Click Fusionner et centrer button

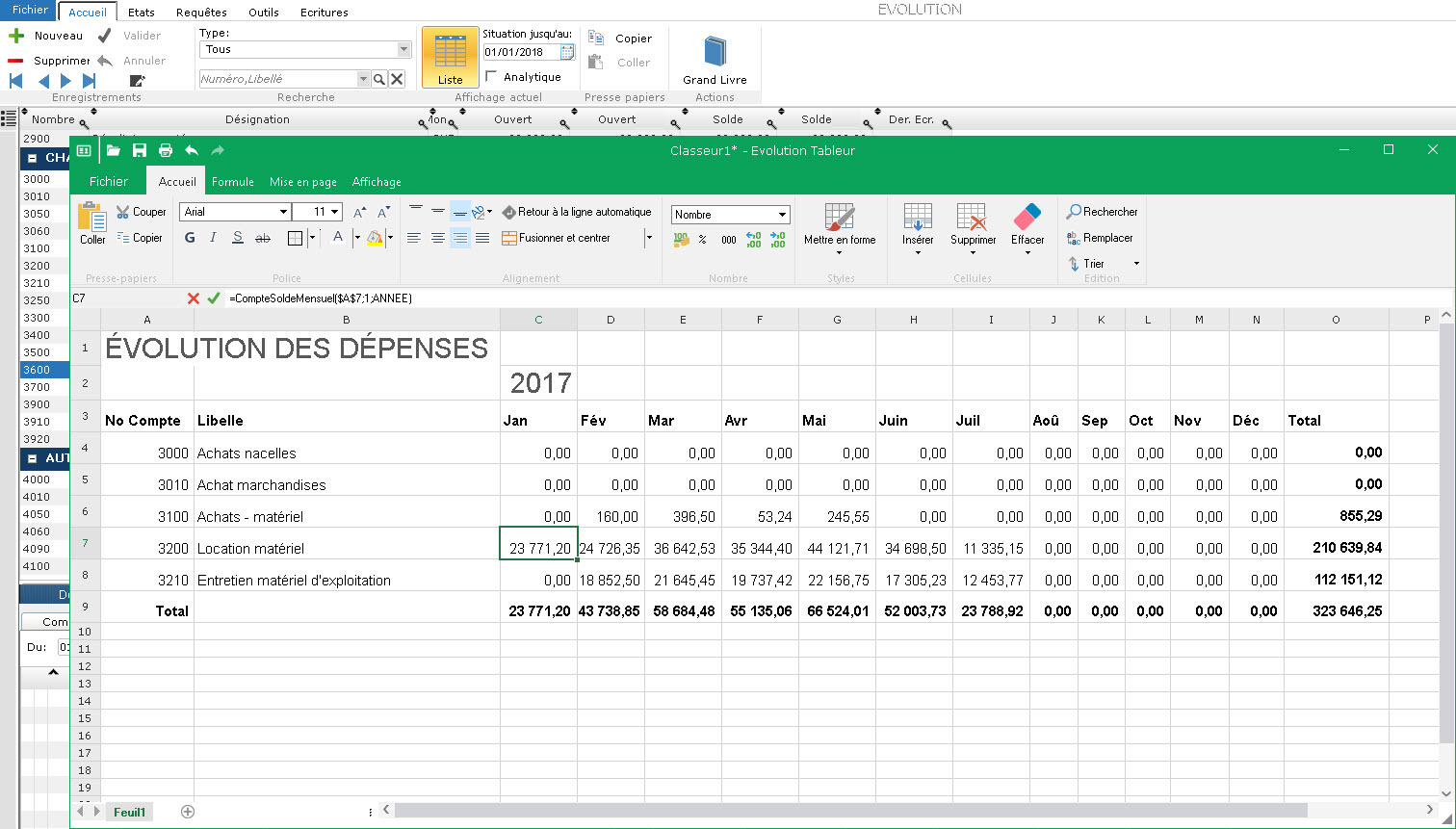(557, 238)
